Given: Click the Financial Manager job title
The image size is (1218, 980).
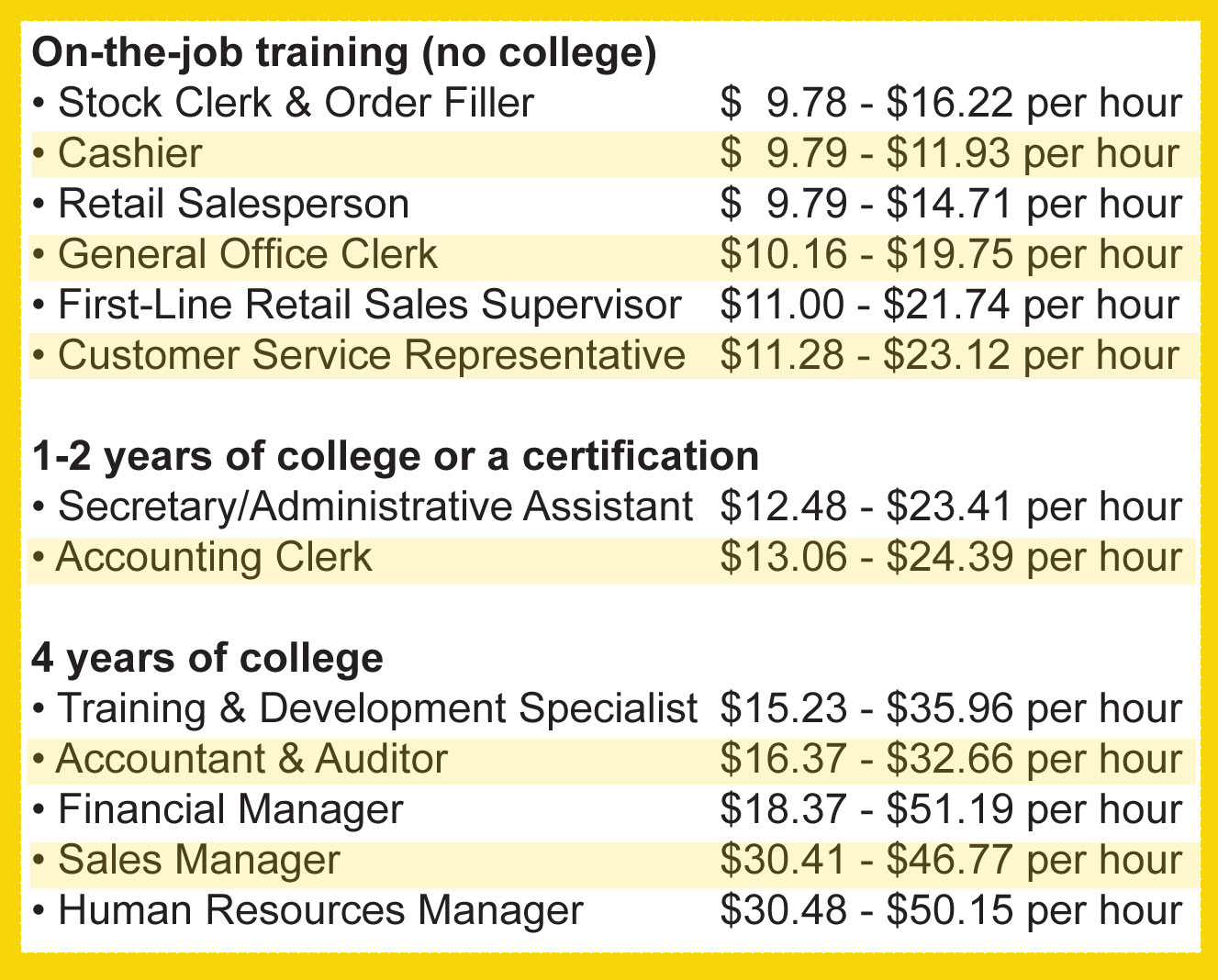Looking at the screenshot, I should point(230,809).
